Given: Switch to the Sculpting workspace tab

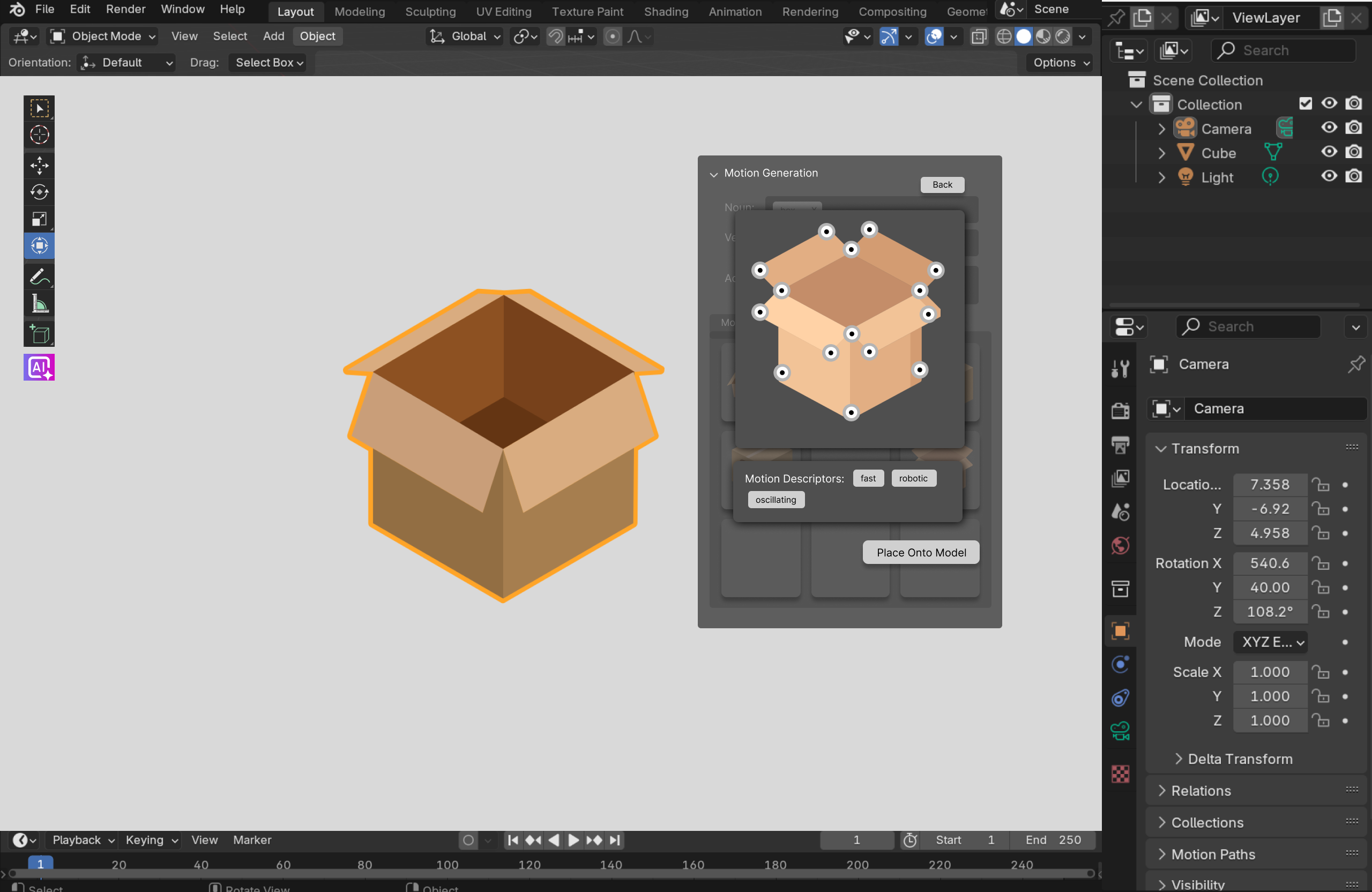Looking at the screenshot, I should [430, 12].
